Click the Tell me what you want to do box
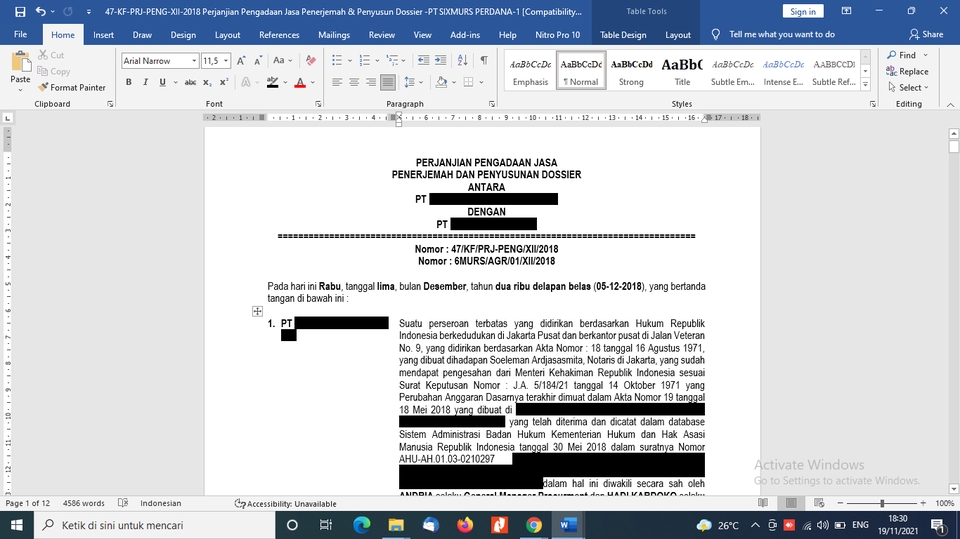 click(781, 34)
